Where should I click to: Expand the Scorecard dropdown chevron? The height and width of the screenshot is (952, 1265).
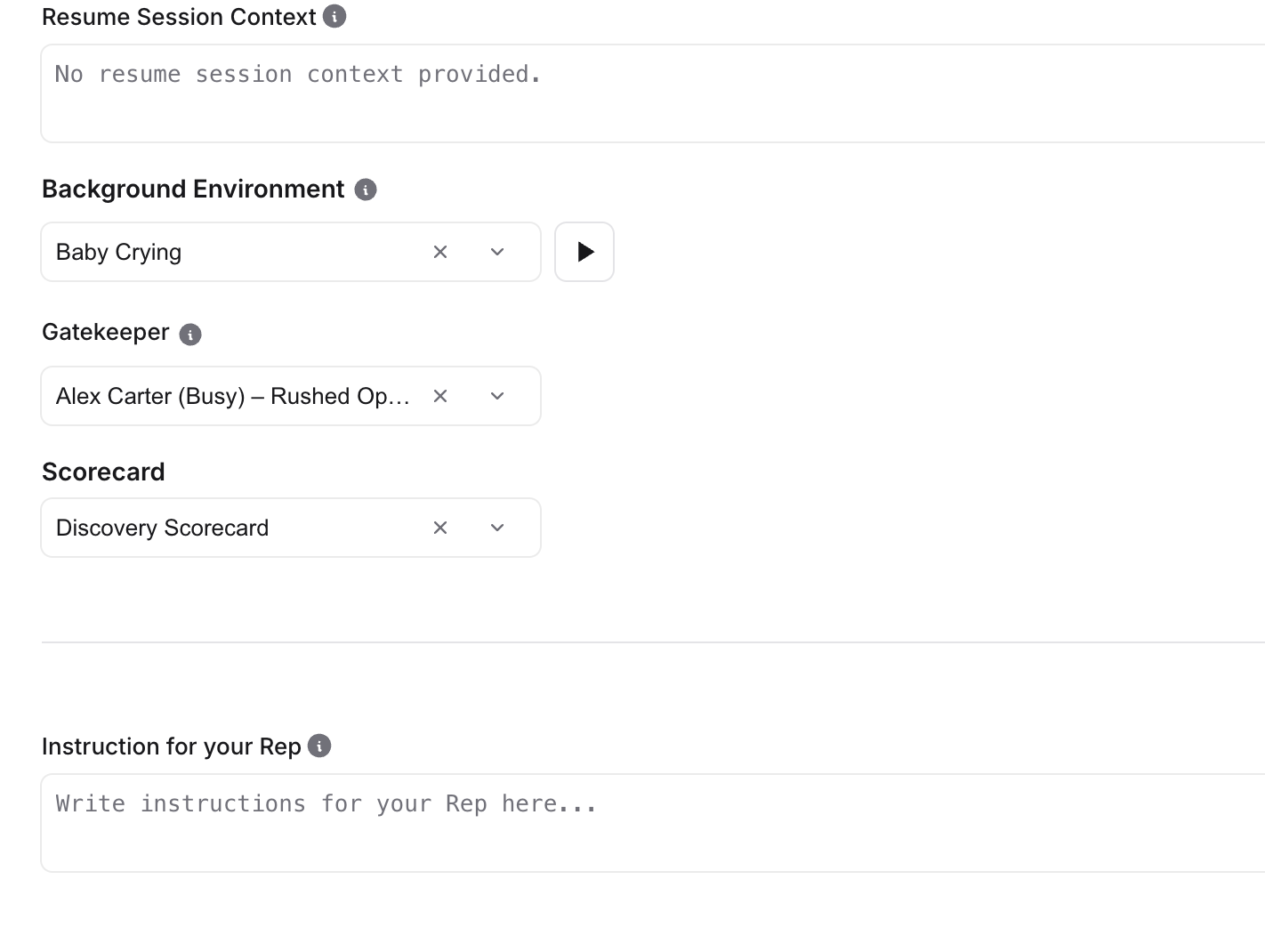pyautogui.click(x=497, y=528)
